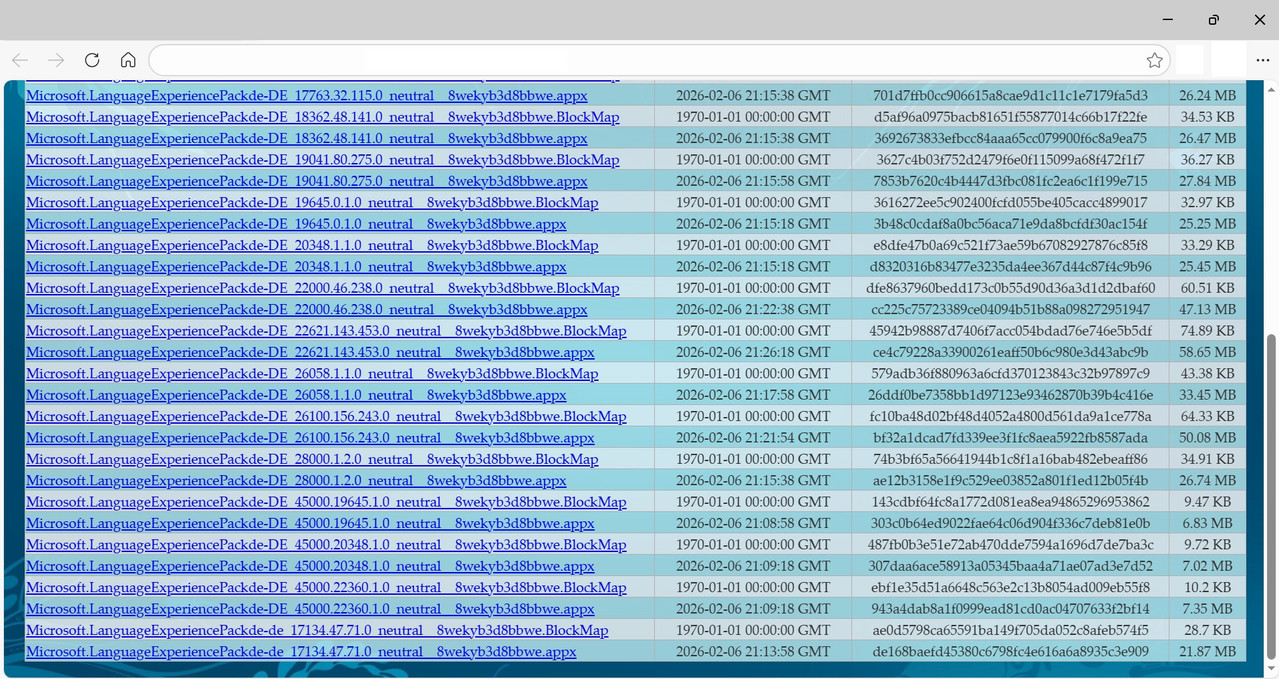This screenshot has height=679, width=1279.
Task: Bookmark this page with the star icon
Action: click(x=1154, y=60)
